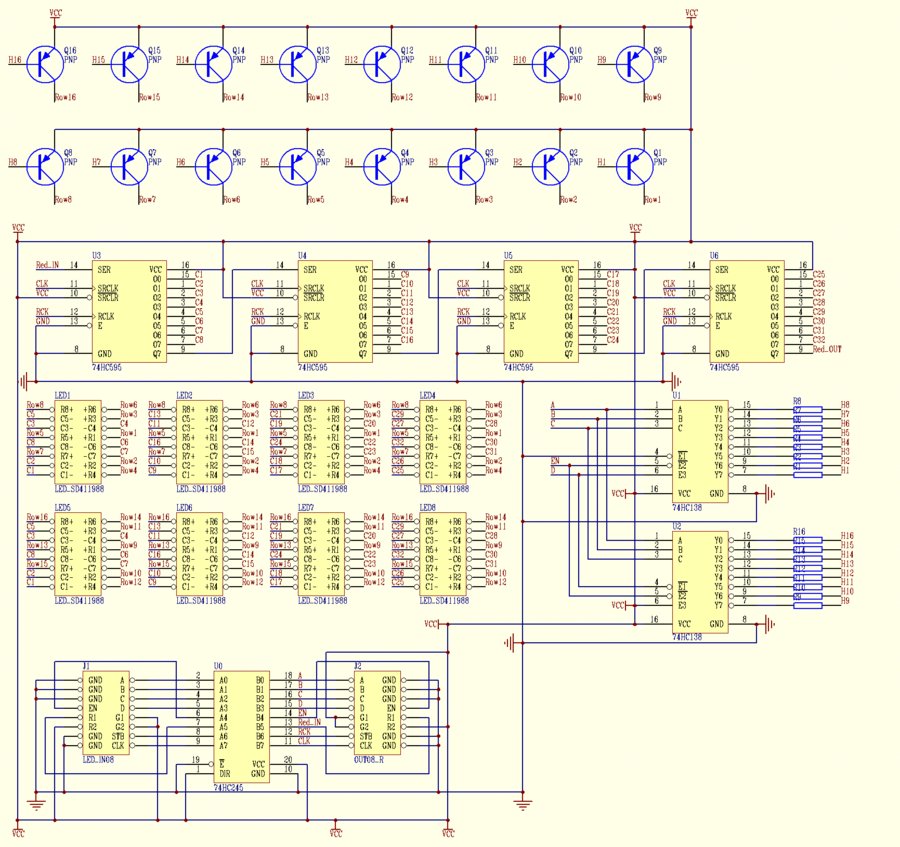
Task: Click the R8 resistor symbol
Action: coord(807,409)
